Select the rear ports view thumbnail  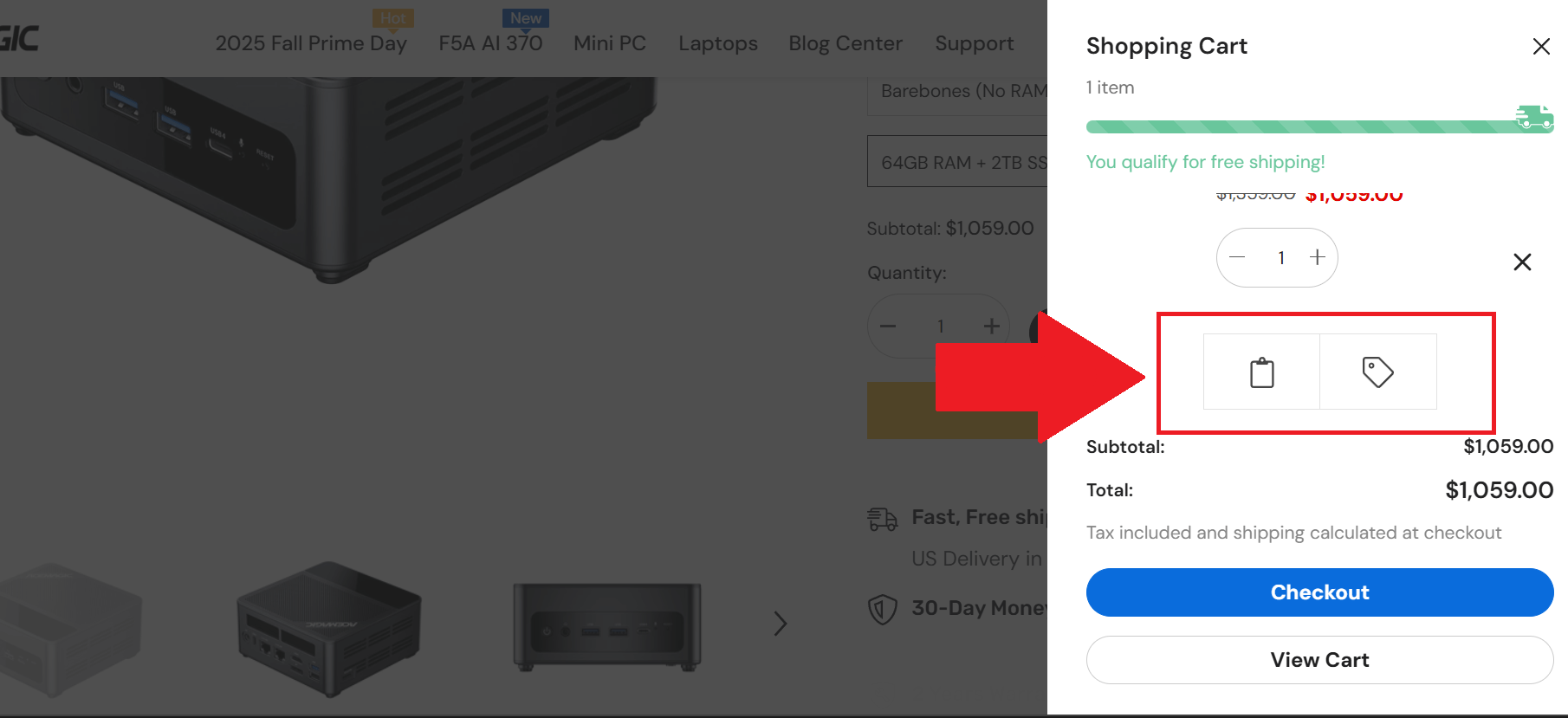(329, 628)
